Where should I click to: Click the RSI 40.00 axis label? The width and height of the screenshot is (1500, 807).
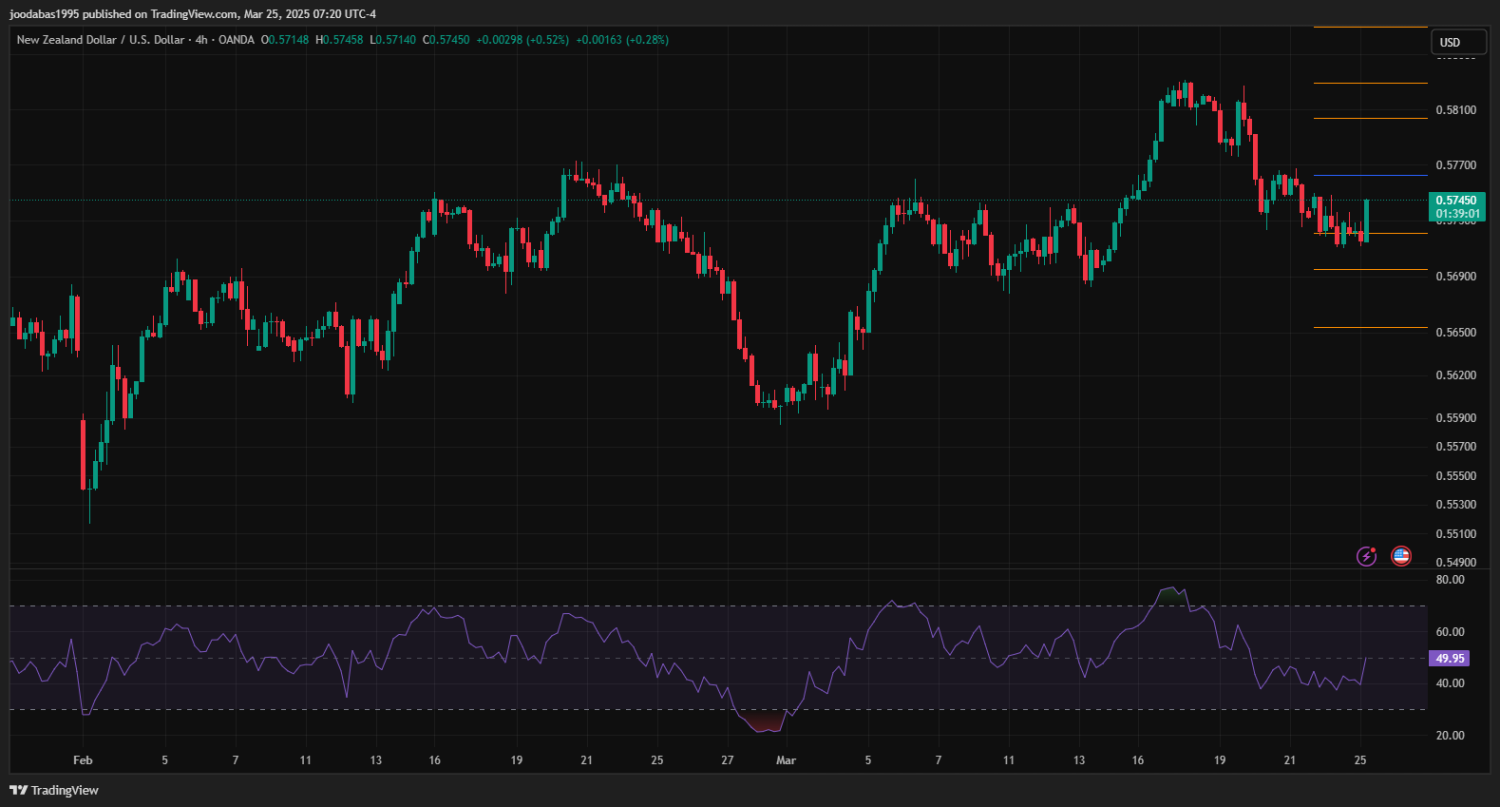1450,683
